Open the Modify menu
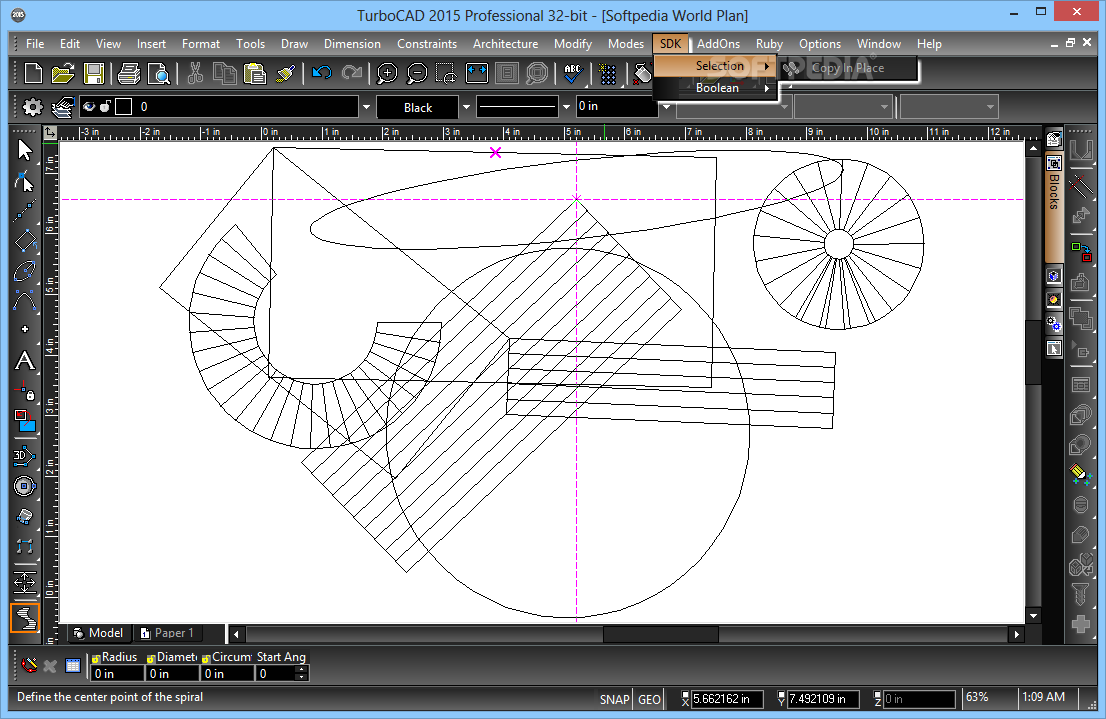The height and width of the screenshot is (719, 1106). coord(573,44)
